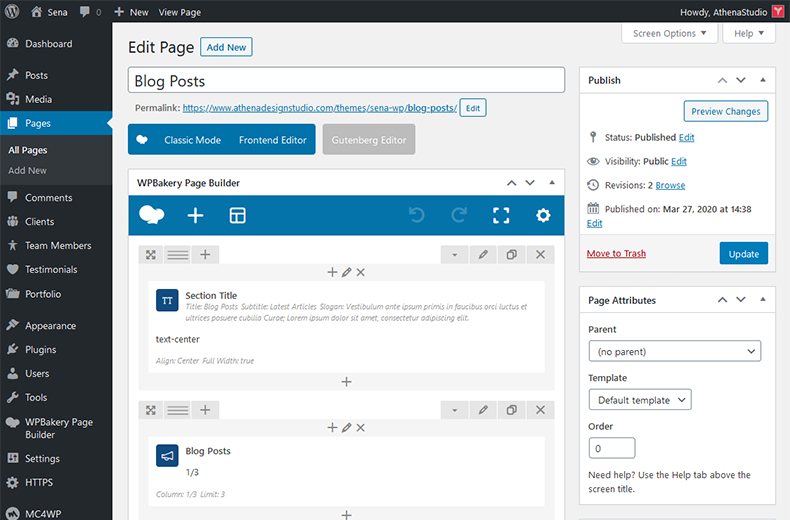
Task: Toggle collapse arrow on Blog Posts row
Action: tap(454, 410)
